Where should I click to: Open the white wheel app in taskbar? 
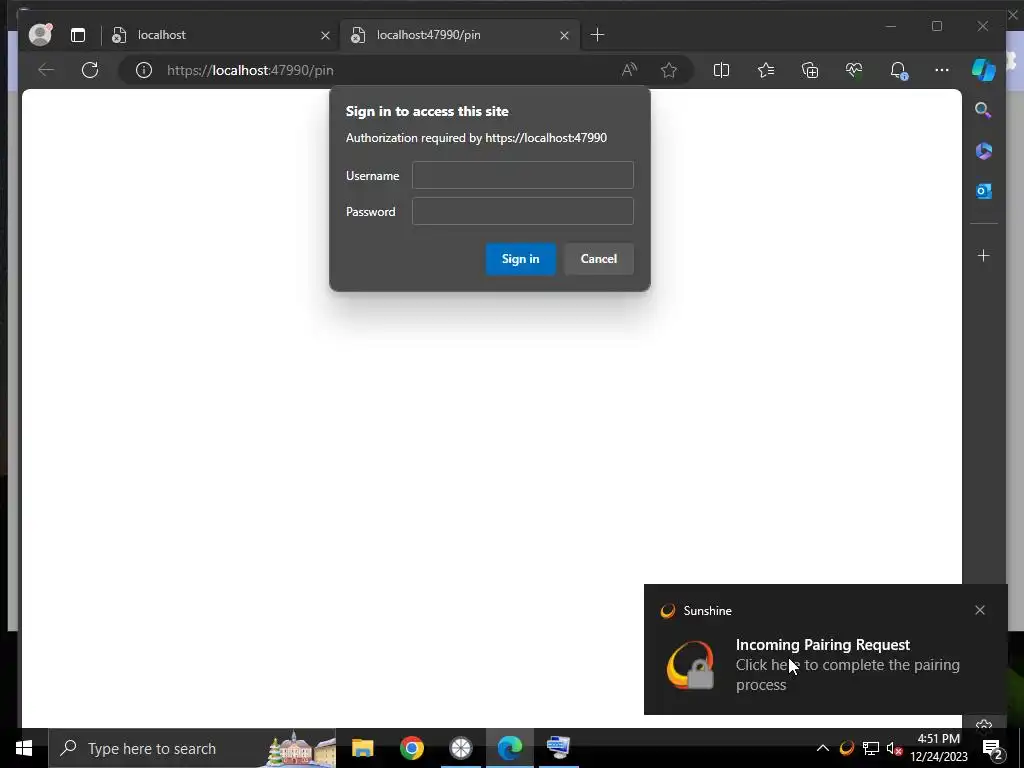[460, 748]
